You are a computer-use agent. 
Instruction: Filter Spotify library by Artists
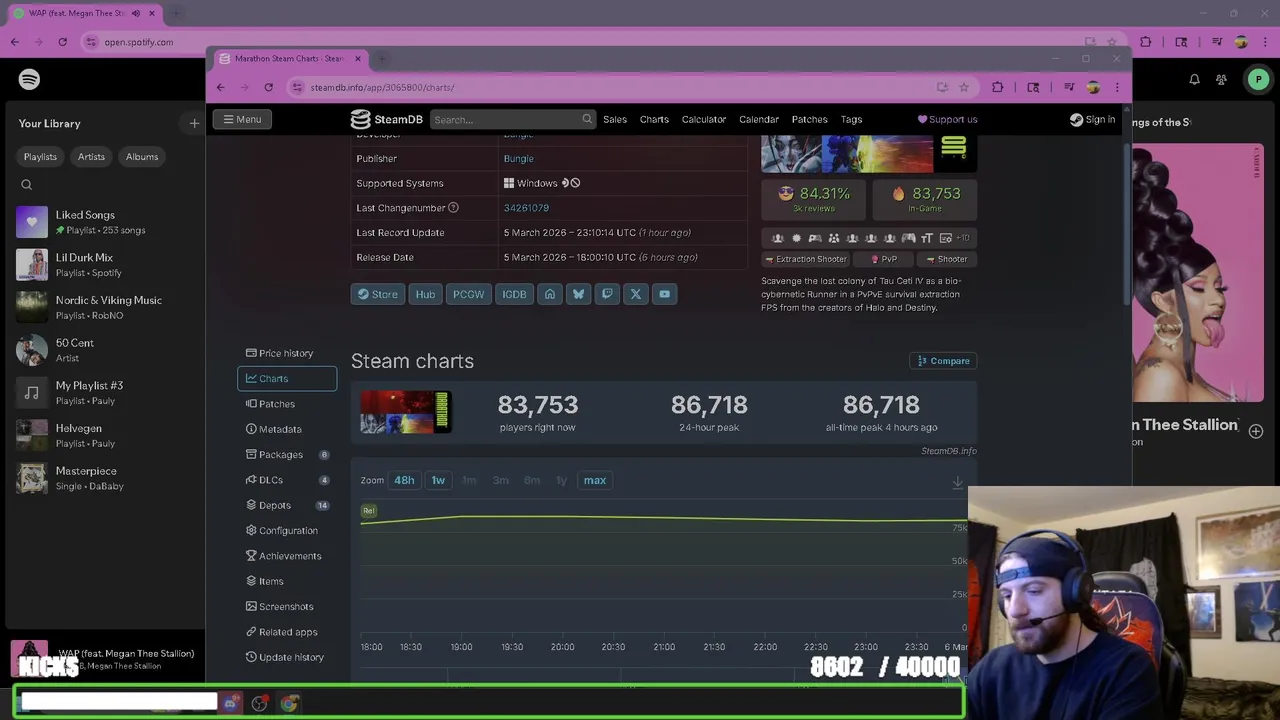click(x=91, y=157)
